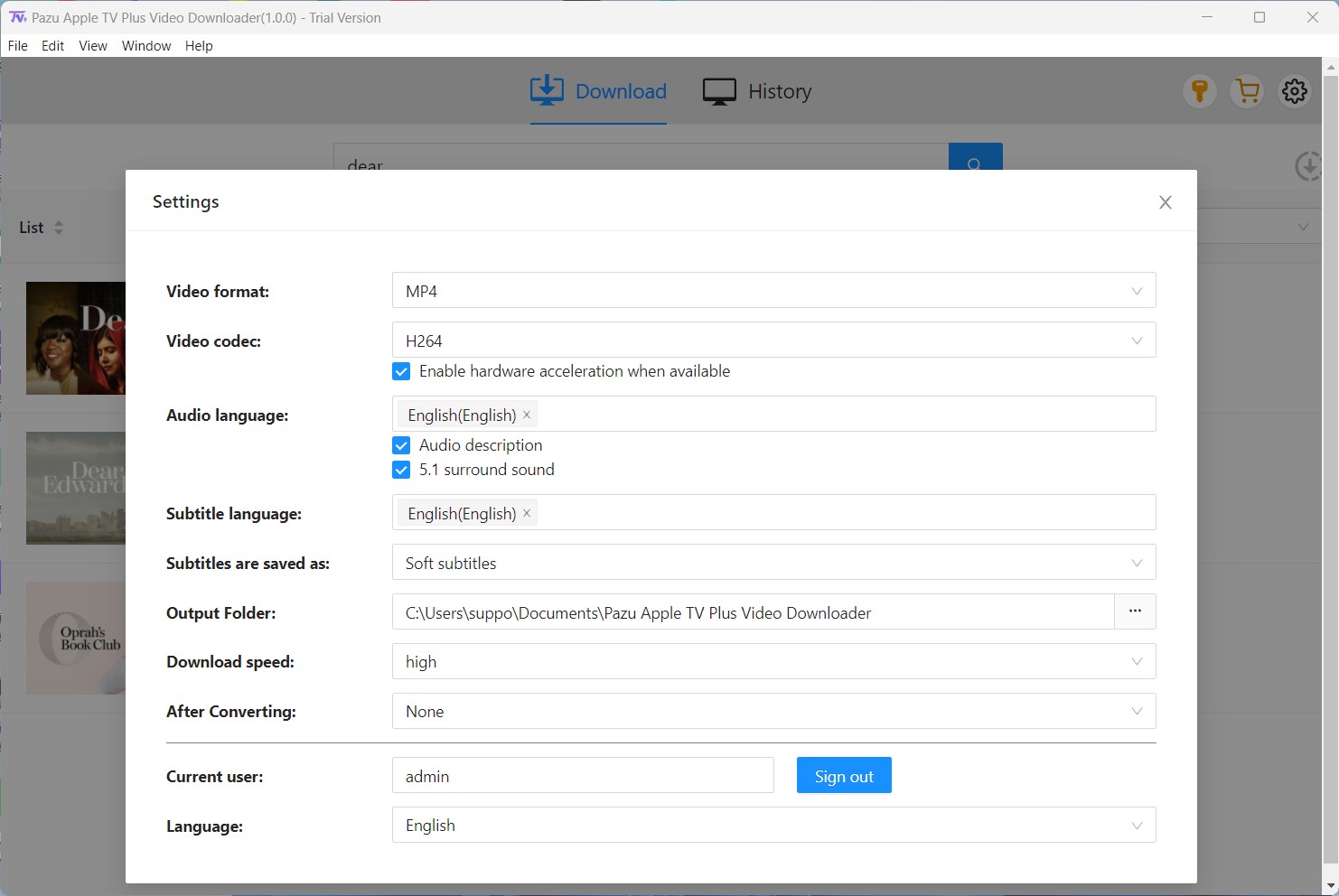Open the File menu
The image size is (1339, 896).
tap(18, 46)
